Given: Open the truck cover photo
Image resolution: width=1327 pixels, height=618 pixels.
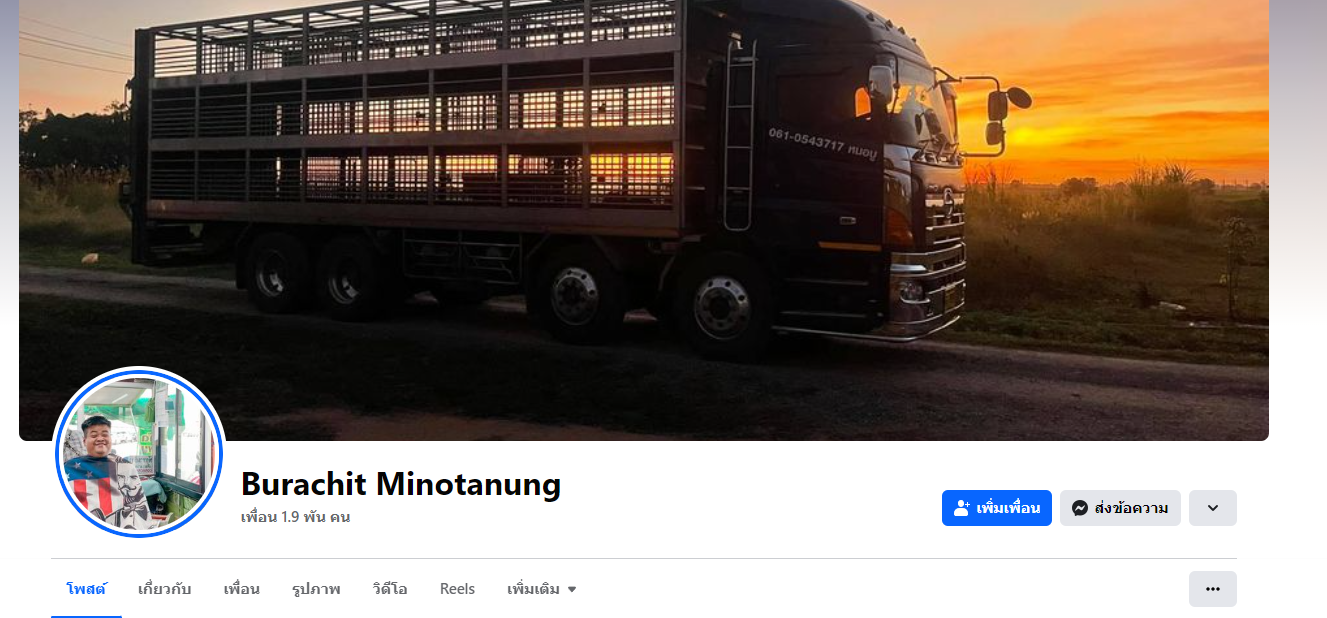Looking at the screenshot, I should (644, 220).
